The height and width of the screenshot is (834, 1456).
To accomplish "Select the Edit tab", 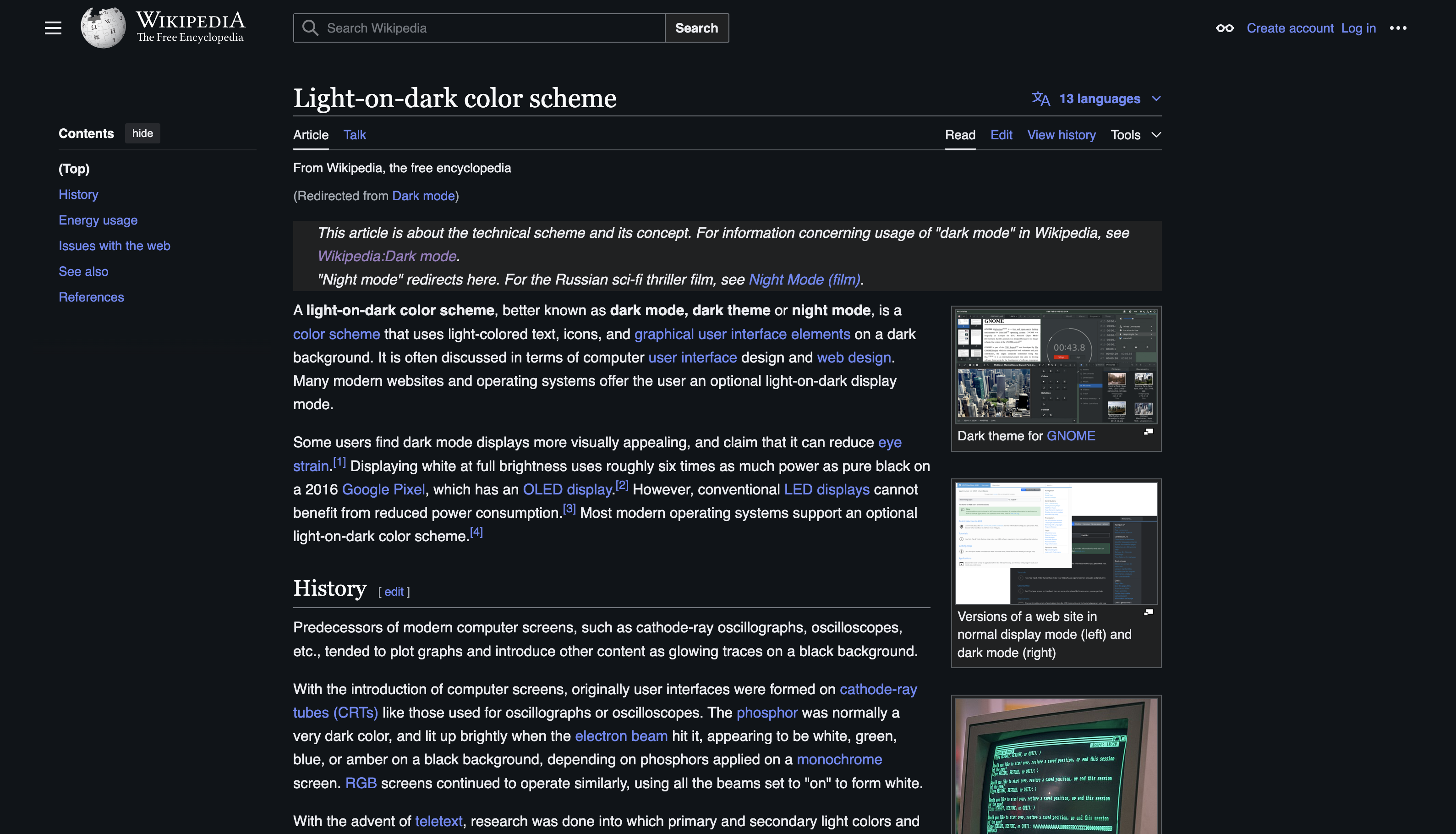I will pos(1001,135).
